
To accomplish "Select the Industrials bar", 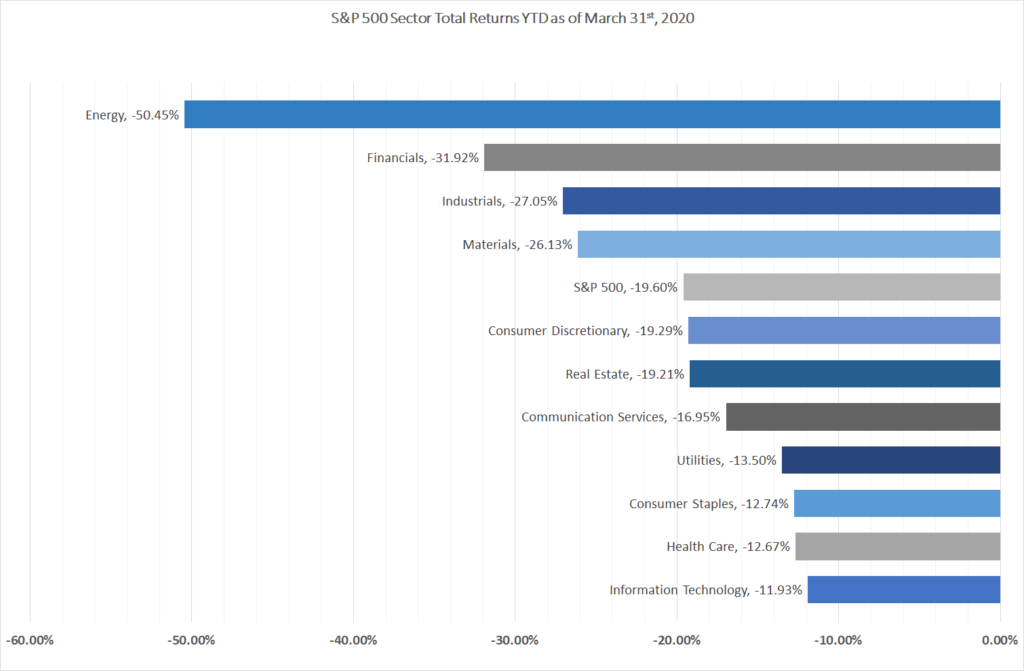I will (x=782, y=201).
